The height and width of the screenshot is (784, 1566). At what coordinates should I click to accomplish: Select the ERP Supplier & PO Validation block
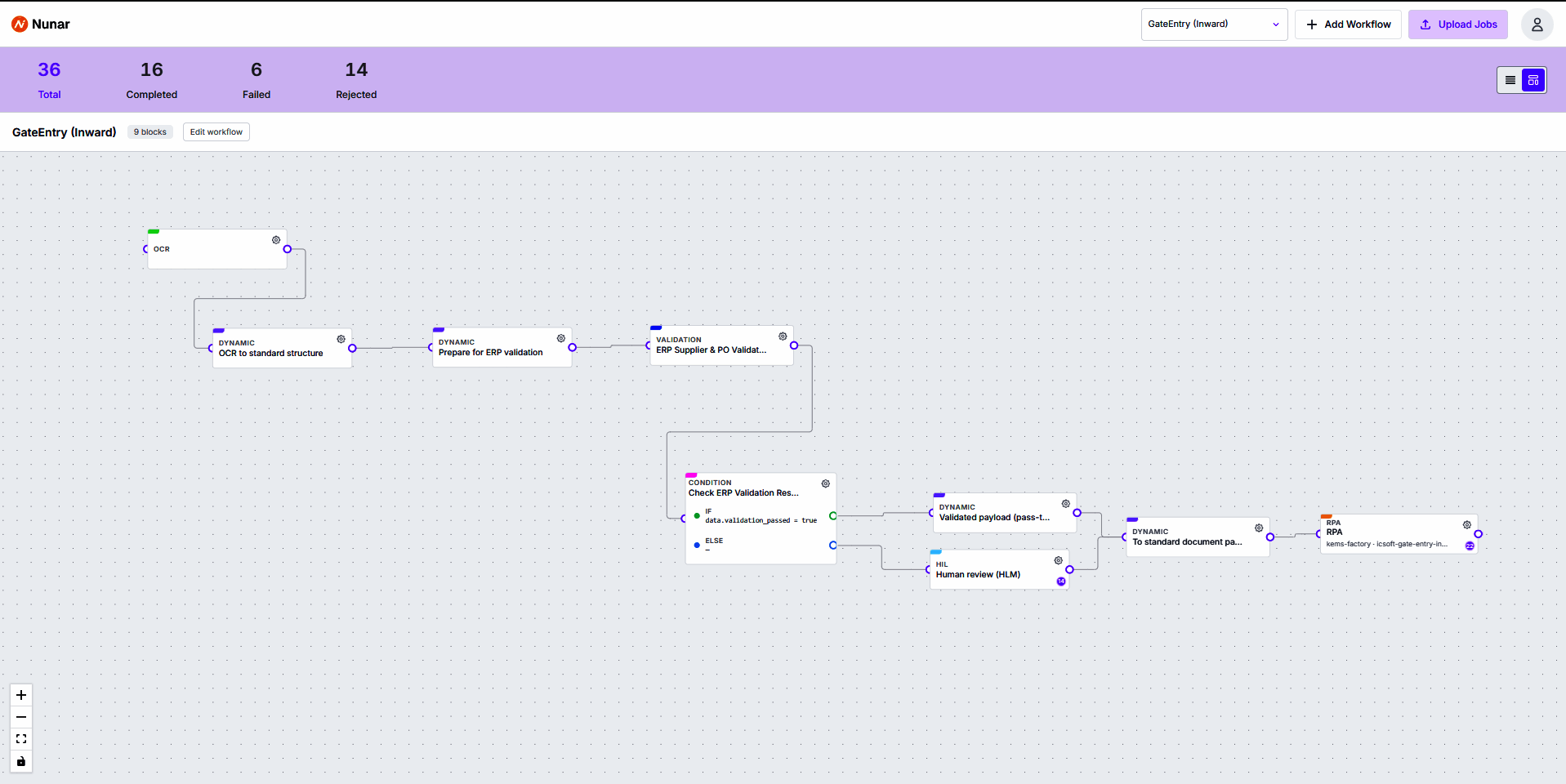click(721, 345)
